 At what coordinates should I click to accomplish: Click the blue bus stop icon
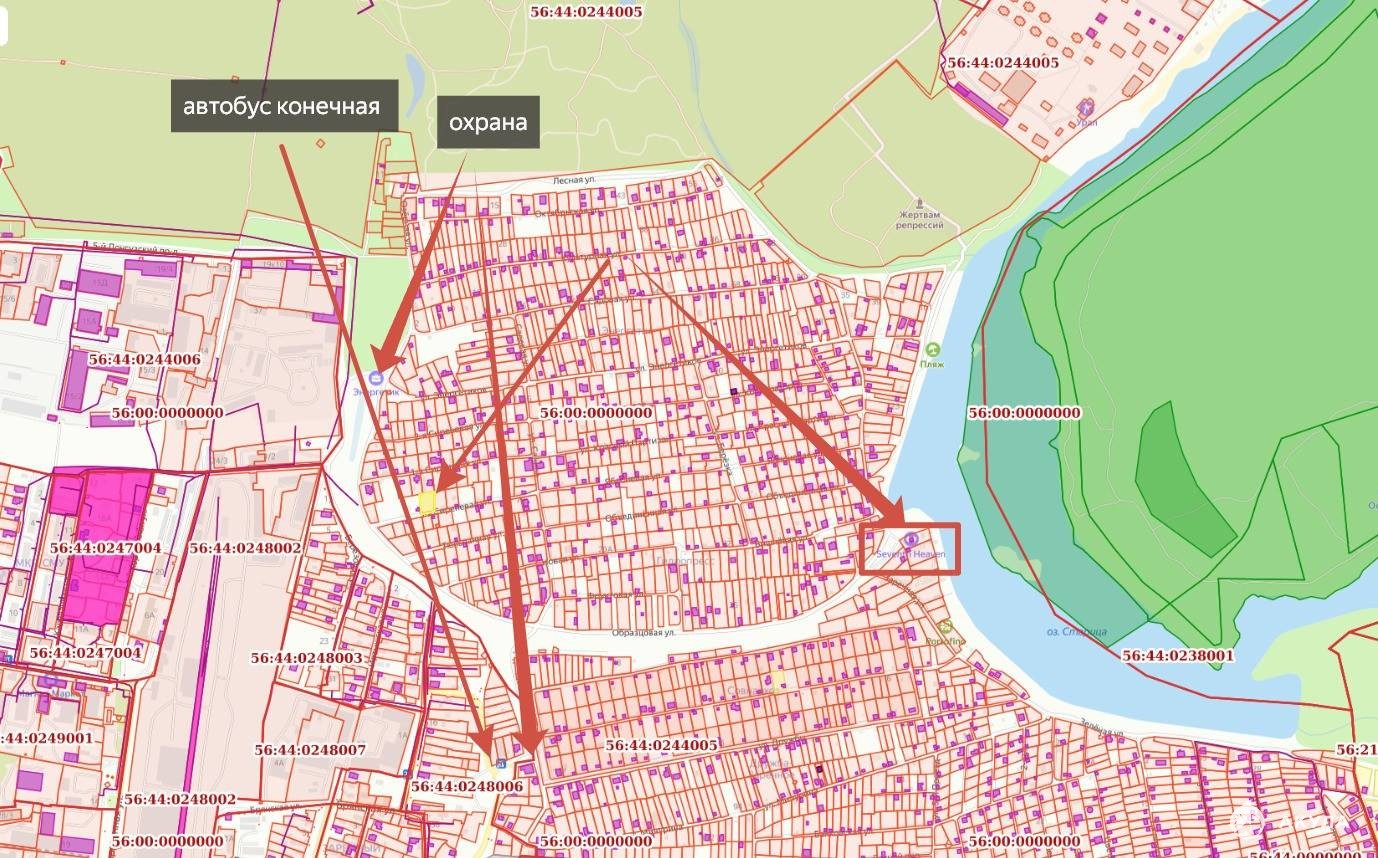point(501,765)
